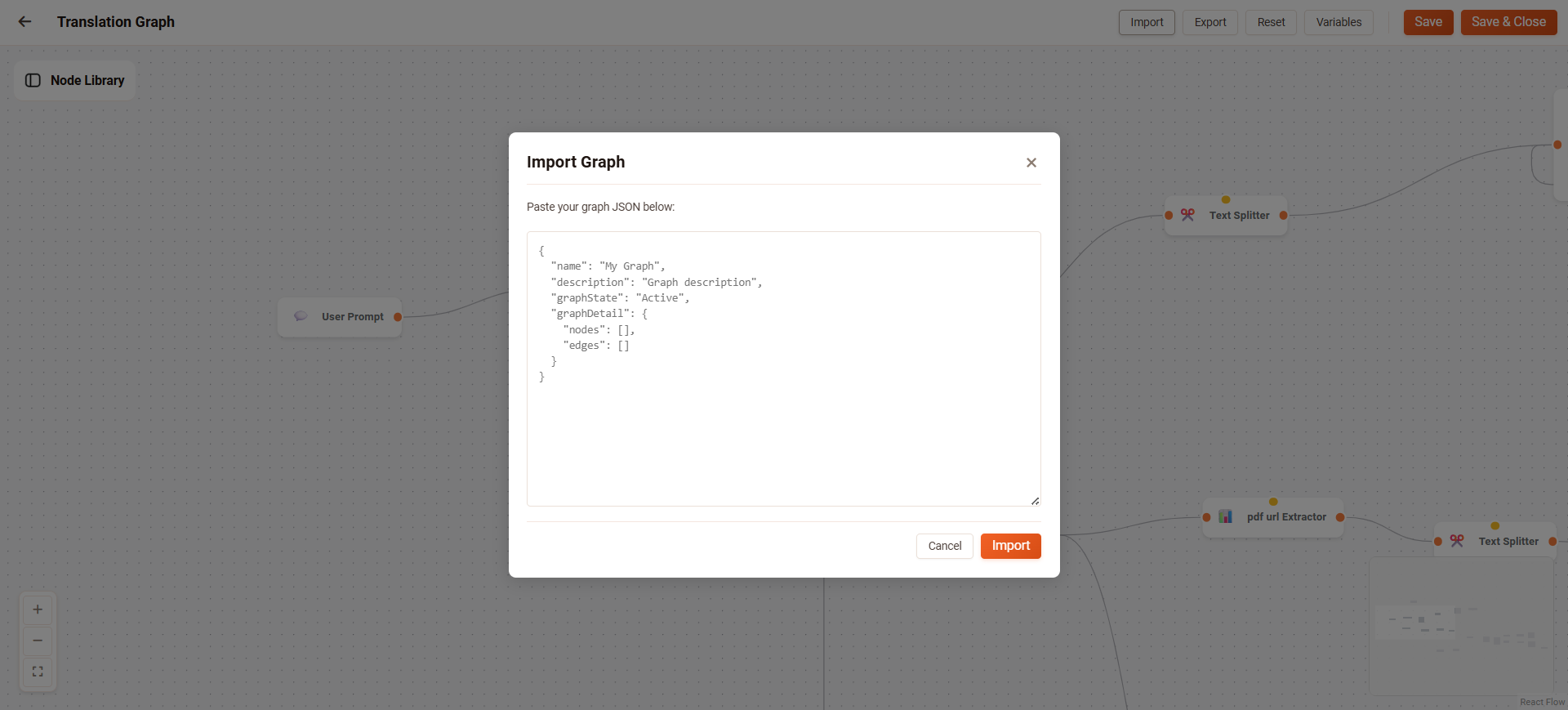The height and width of the screenshot is (710, 1568).
Task: Click the pdf url Extractor chart icon
Action: point(1225,516)
